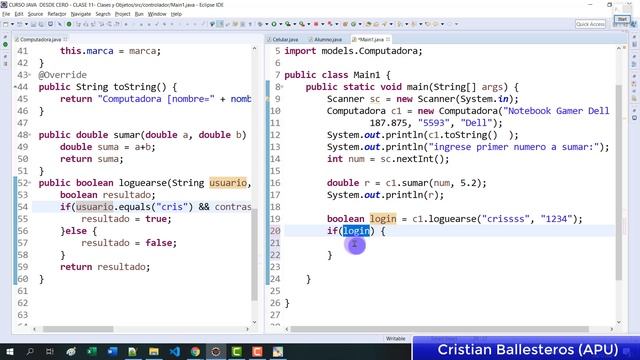Screen dimensions: 640x360
Task: Open the green Camtasia icon on taskbar
Action: [237, 351]
